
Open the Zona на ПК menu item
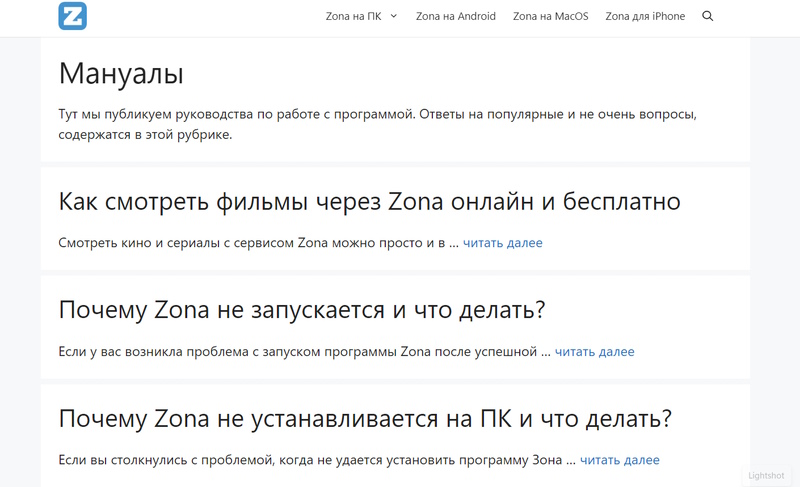[x=354, y=16]
